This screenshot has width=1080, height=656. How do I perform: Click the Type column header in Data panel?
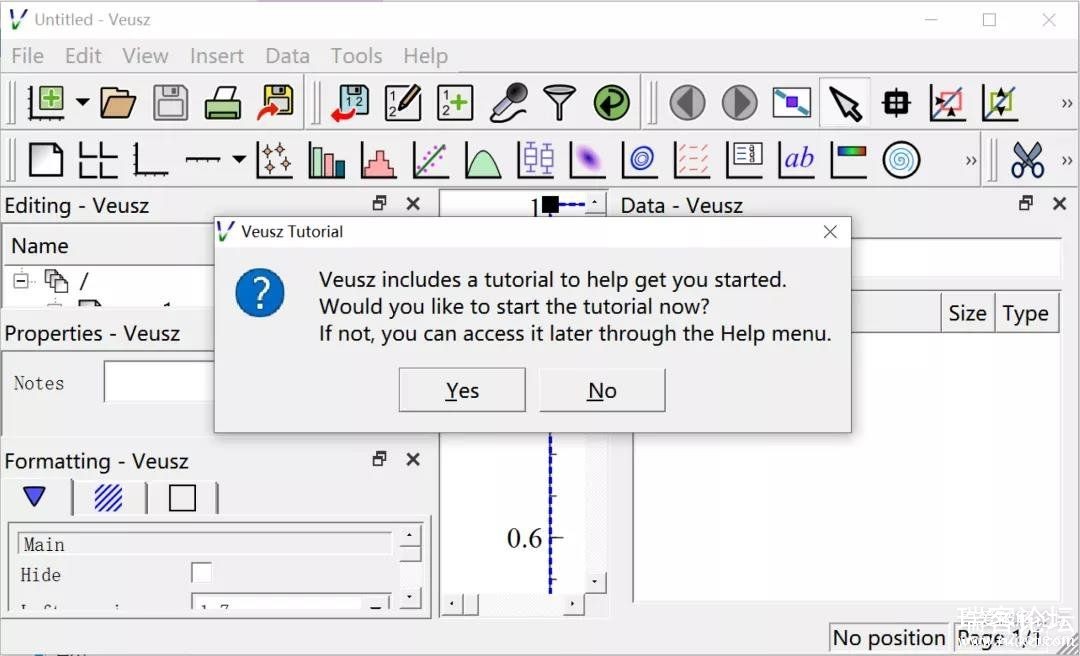pos(1026,314)
